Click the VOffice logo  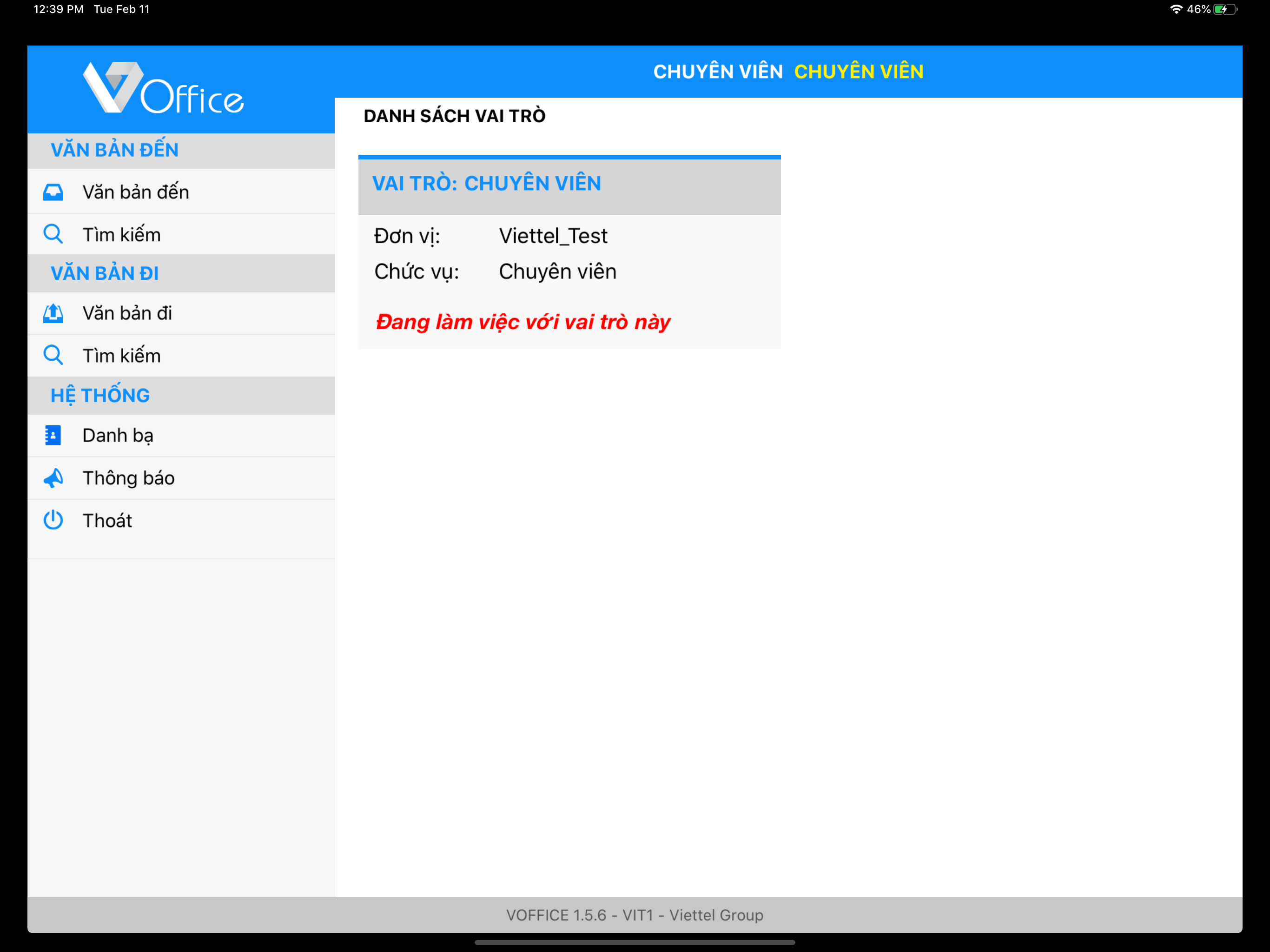tap(164, 88)
